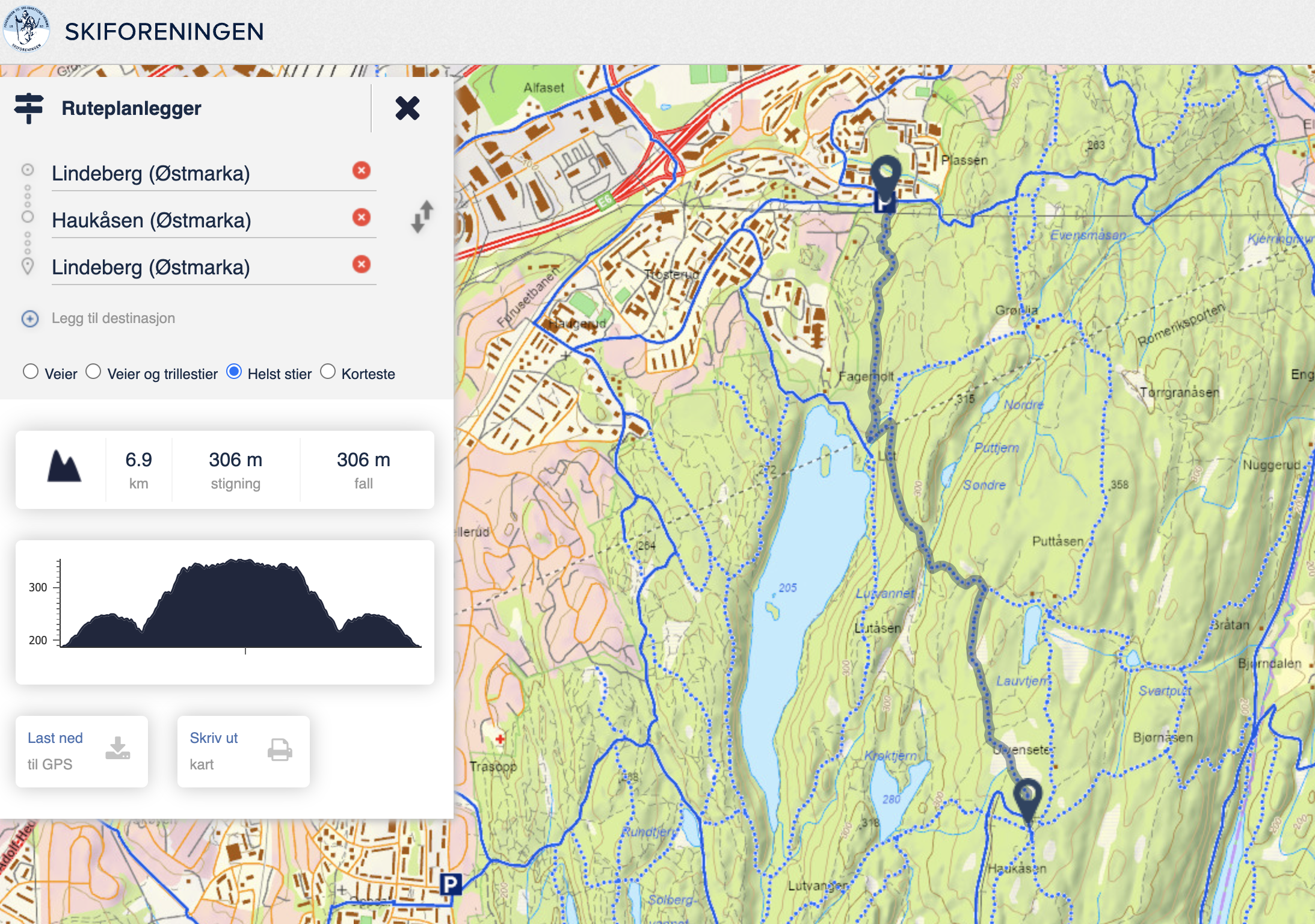
Task: Click the Trosterud label on map
Action: 672,274
